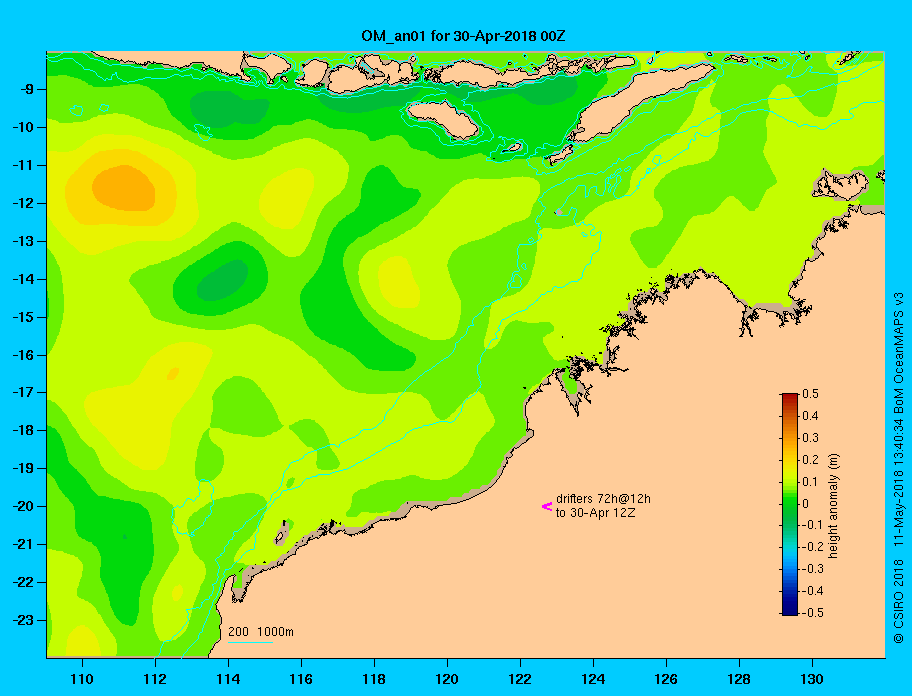
Task: Click longitude label '122'
Action: click(x=520, y=679)
